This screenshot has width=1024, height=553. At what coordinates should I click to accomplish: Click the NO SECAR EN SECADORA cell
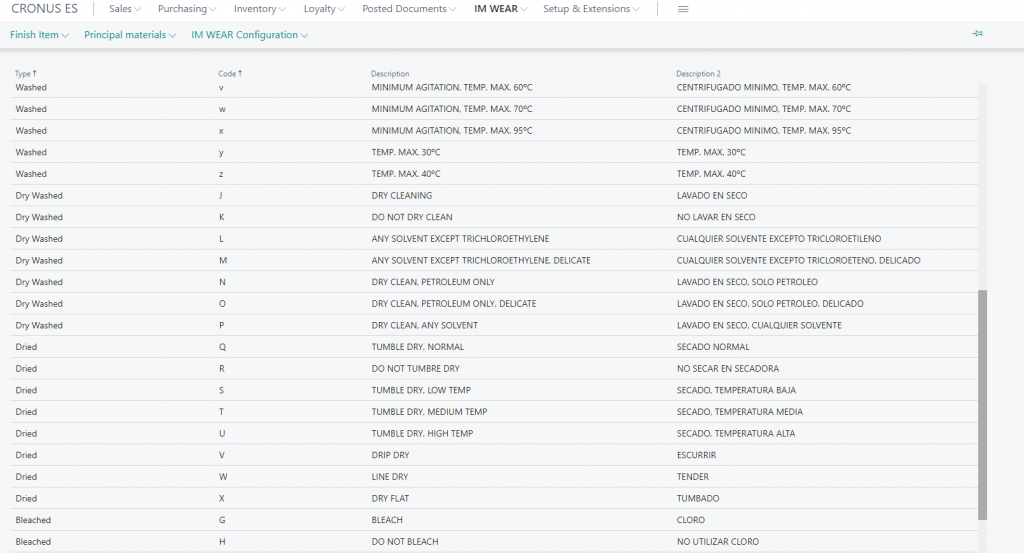[728, 368]
